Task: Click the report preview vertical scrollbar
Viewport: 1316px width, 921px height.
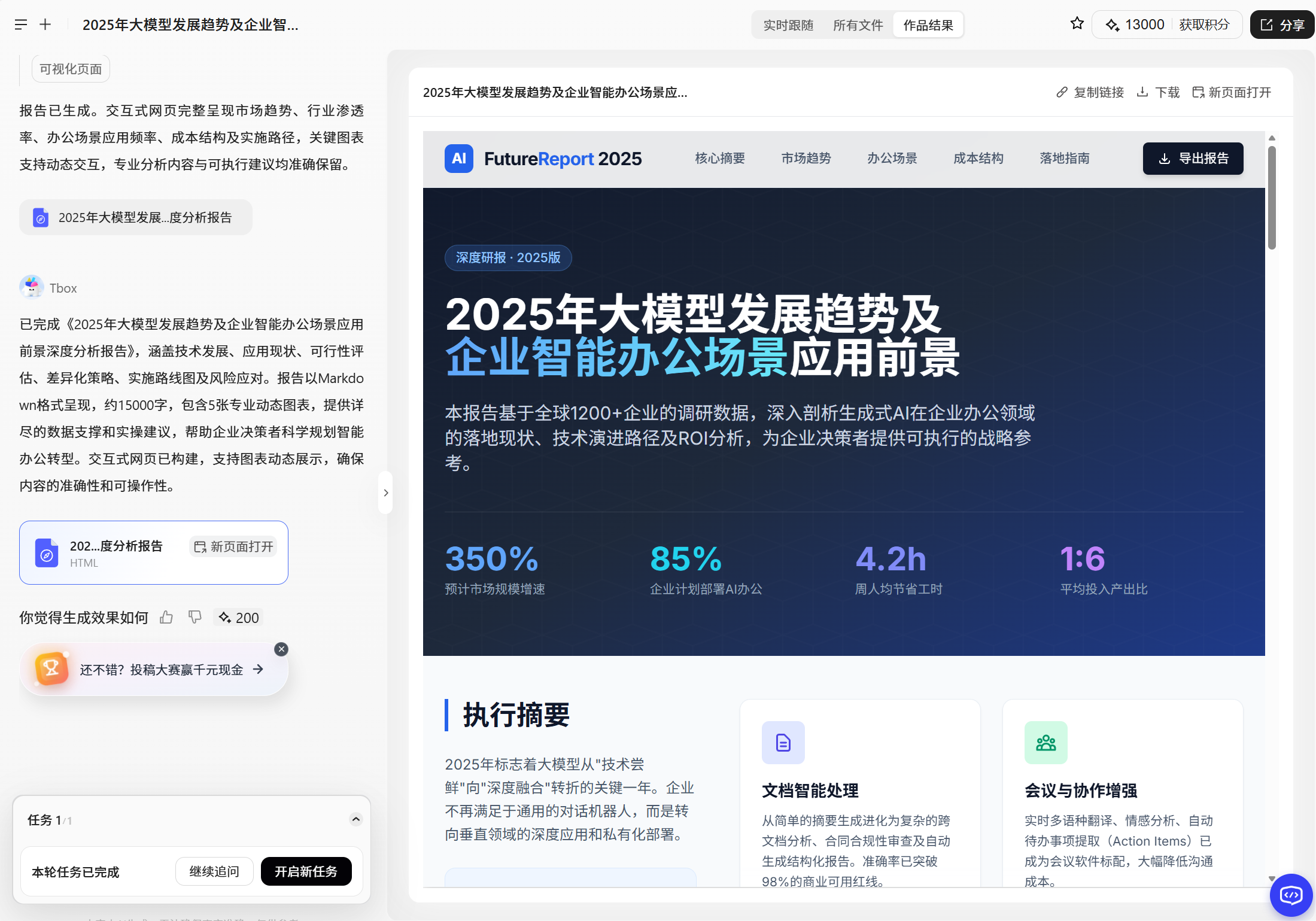Action: point(1272,197)
